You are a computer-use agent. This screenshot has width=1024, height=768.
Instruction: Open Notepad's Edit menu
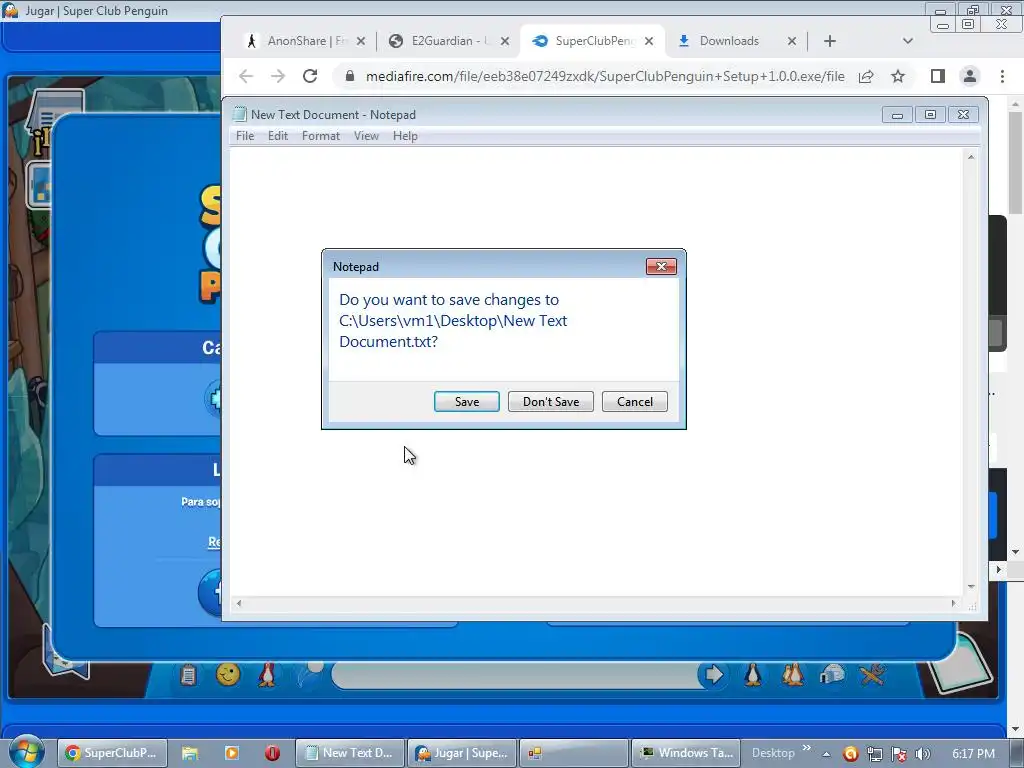click(278, 136)
